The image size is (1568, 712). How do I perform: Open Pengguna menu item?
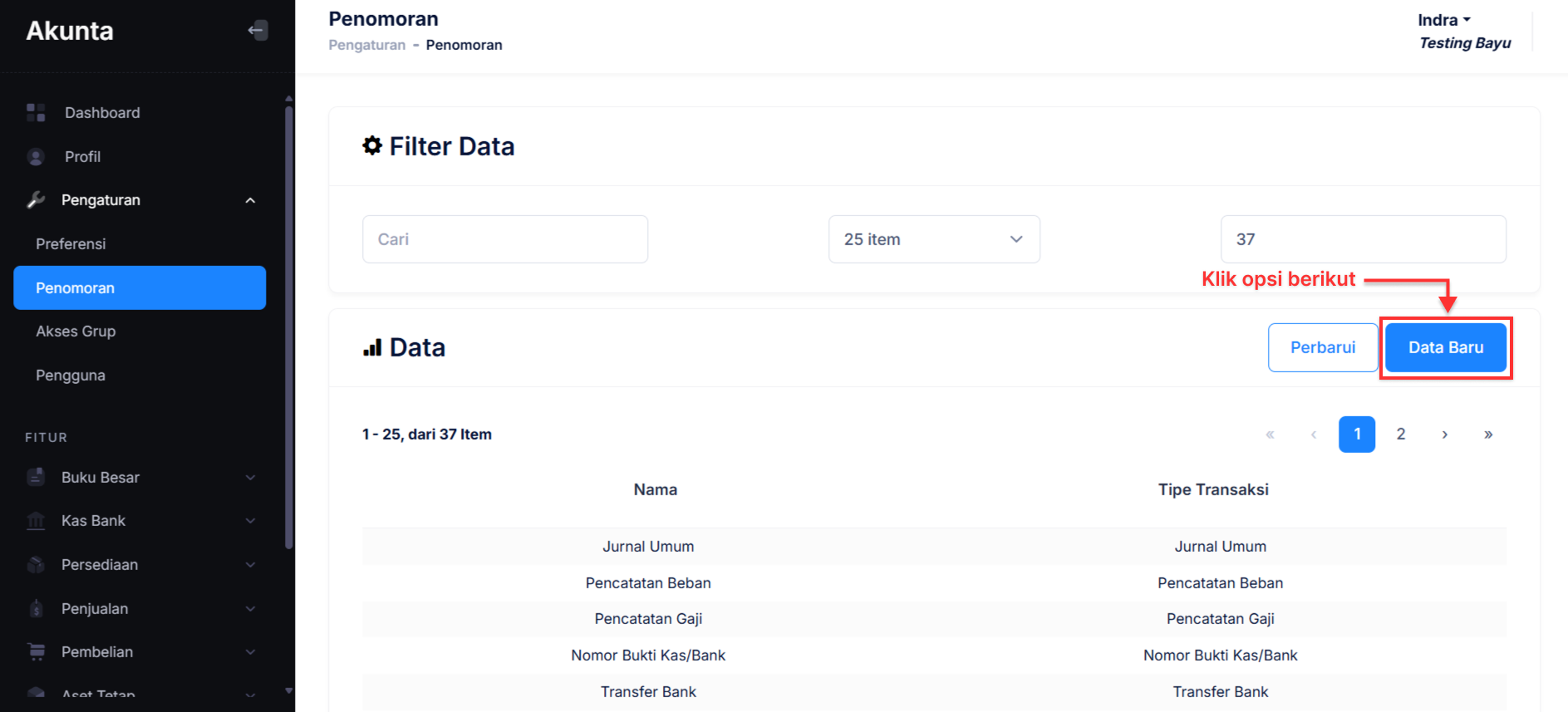pyautogui.click(x=71, y=376)
